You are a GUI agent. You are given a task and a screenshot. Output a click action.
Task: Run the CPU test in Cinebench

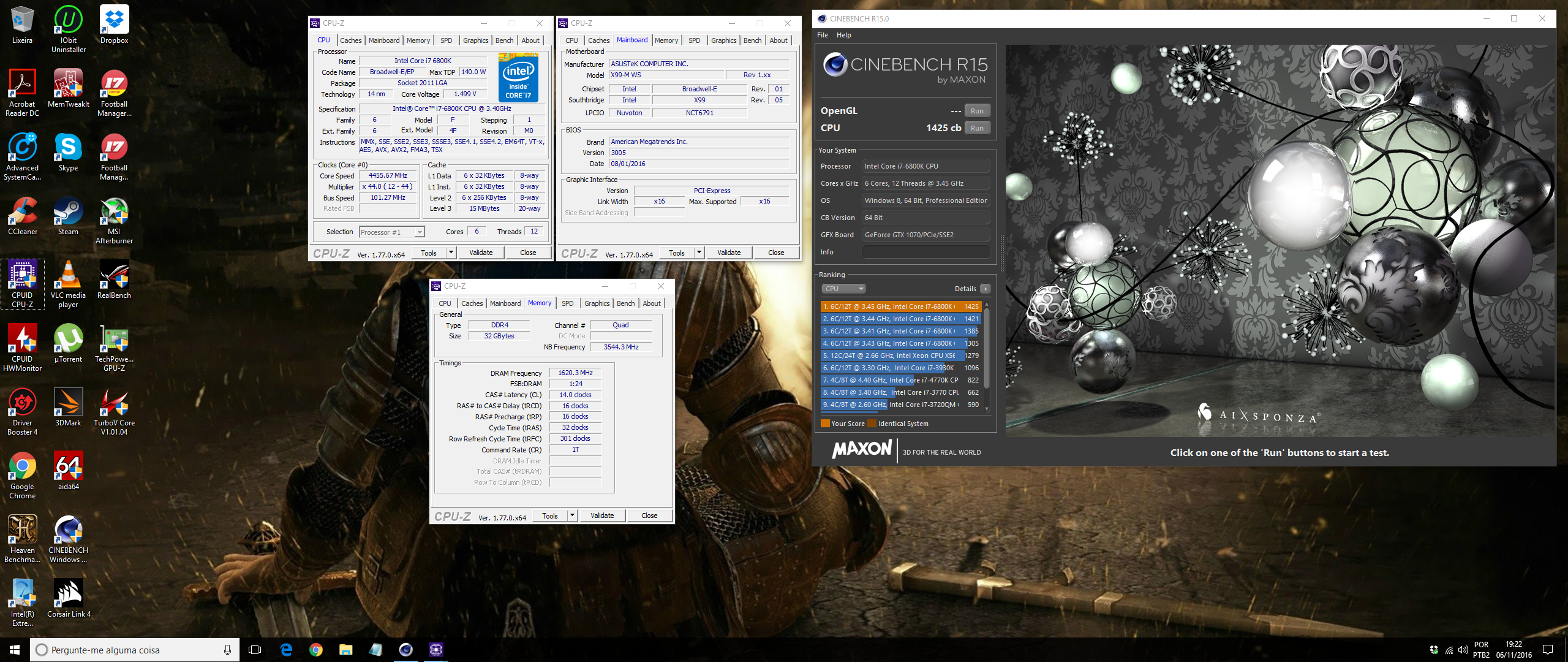[x=977, y=128]
